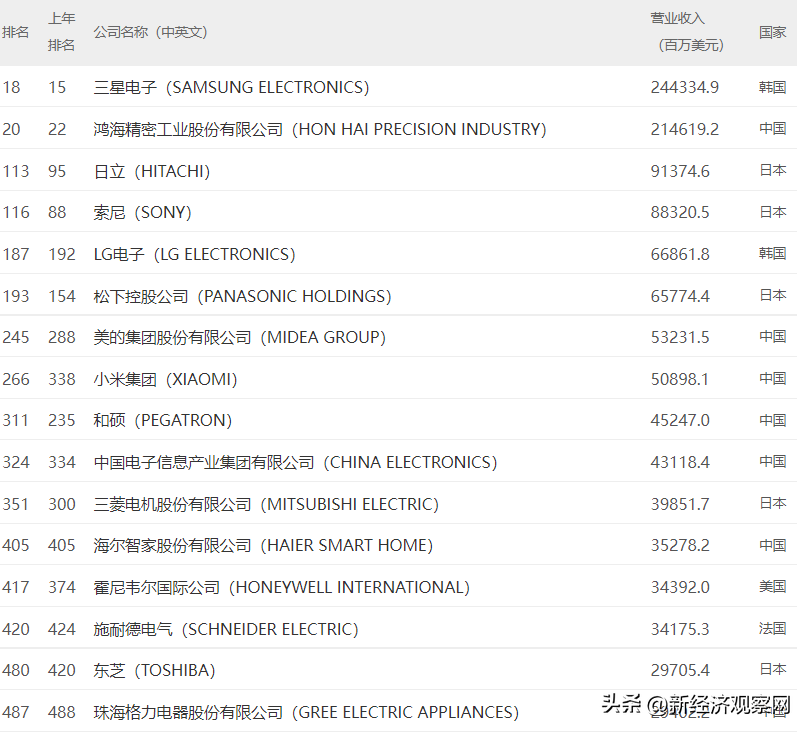The height and width of the screenshot is (733, 810).
Task: Click LG Electronics revenue value 66861.8
Action: [680, 254]
